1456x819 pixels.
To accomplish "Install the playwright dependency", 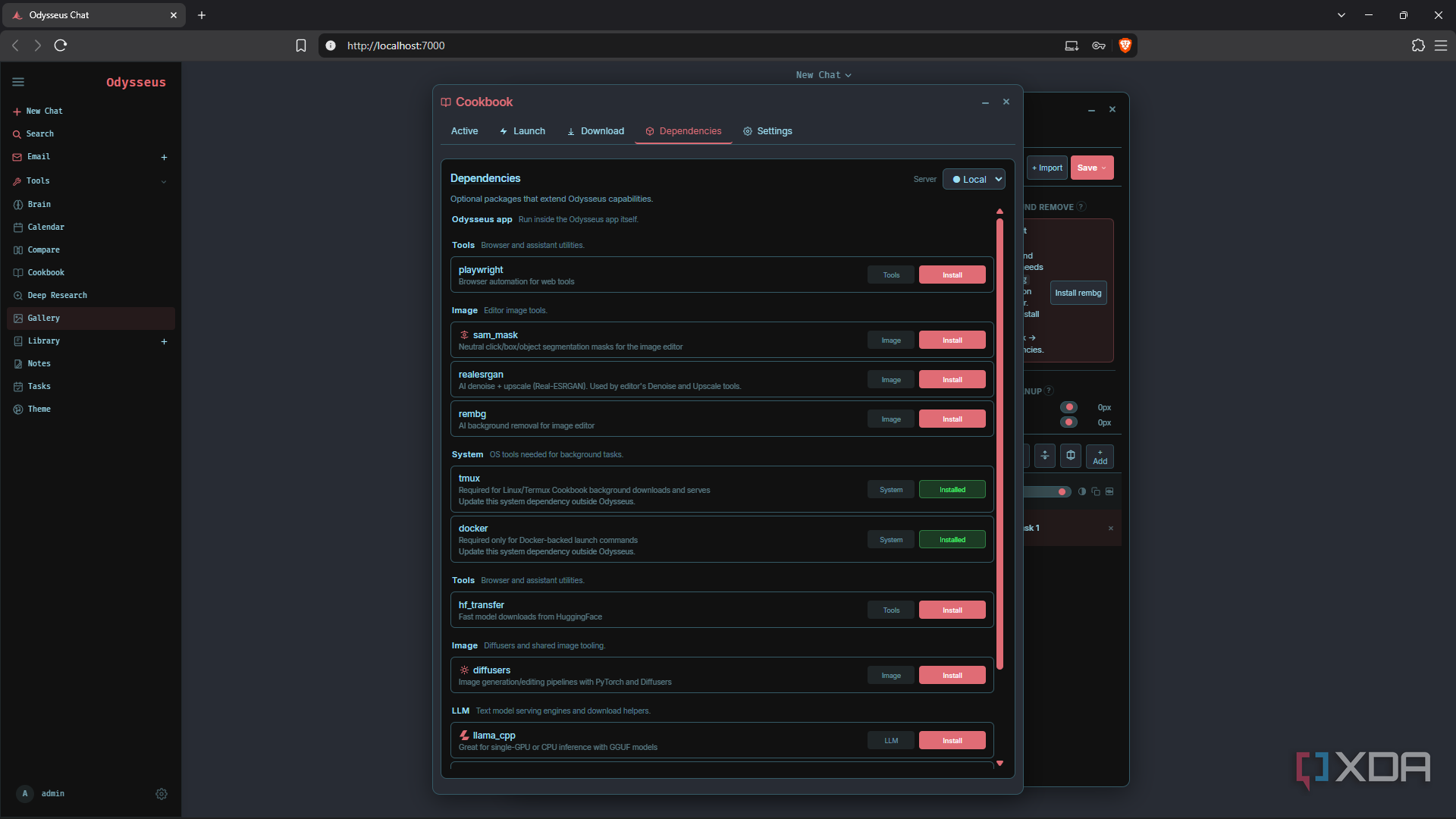I will pyautogui.click(x=952, y=275).
